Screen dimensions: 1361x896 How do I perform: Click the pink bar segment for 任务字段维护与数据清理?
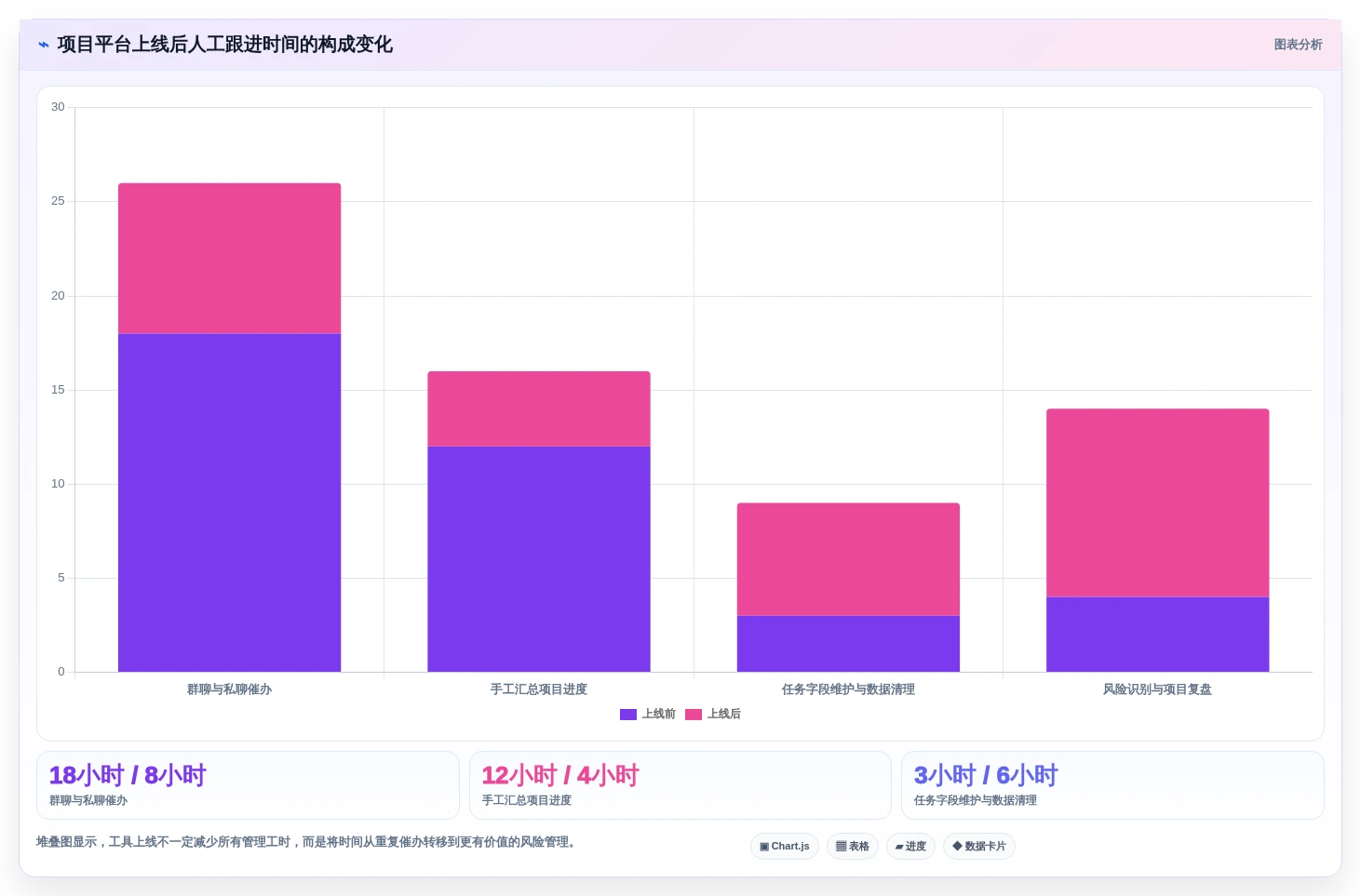[848, 559]
